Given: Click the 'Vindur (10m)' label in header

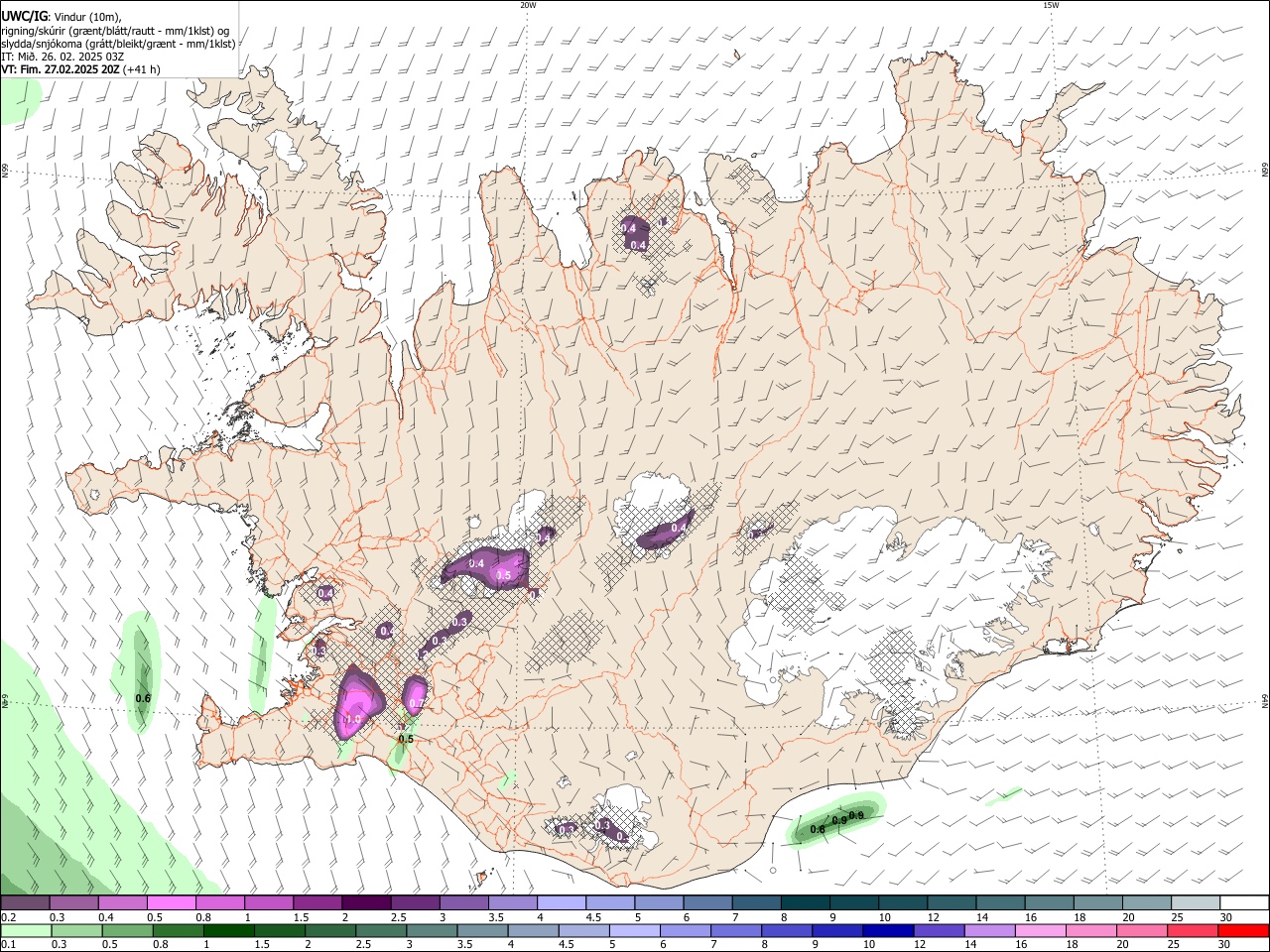Looking at the screenshot, I should 88,17.
